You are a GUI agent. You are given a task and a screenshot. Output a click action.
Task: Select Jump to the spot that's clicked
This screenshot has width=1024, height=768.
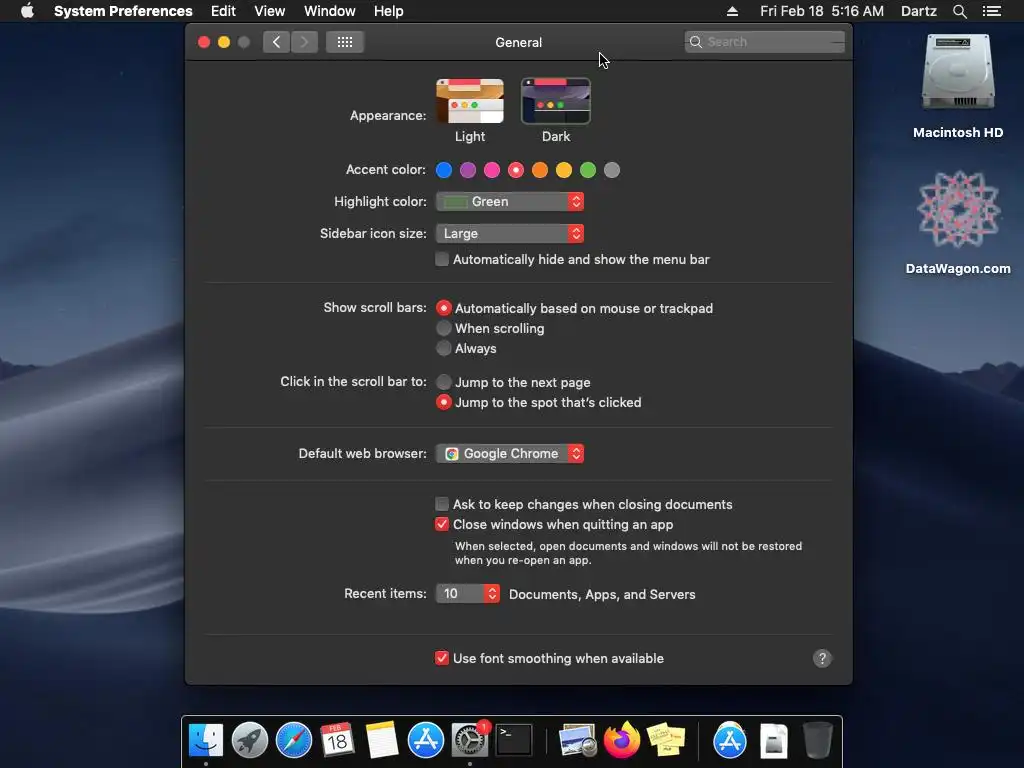(x=443, y=402)
